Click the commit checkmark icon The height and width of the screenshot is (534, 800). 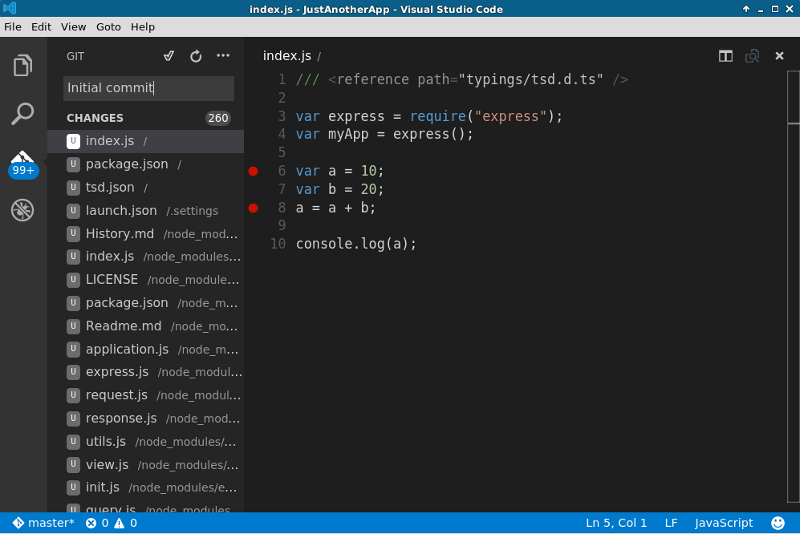[x=169, y=56]
